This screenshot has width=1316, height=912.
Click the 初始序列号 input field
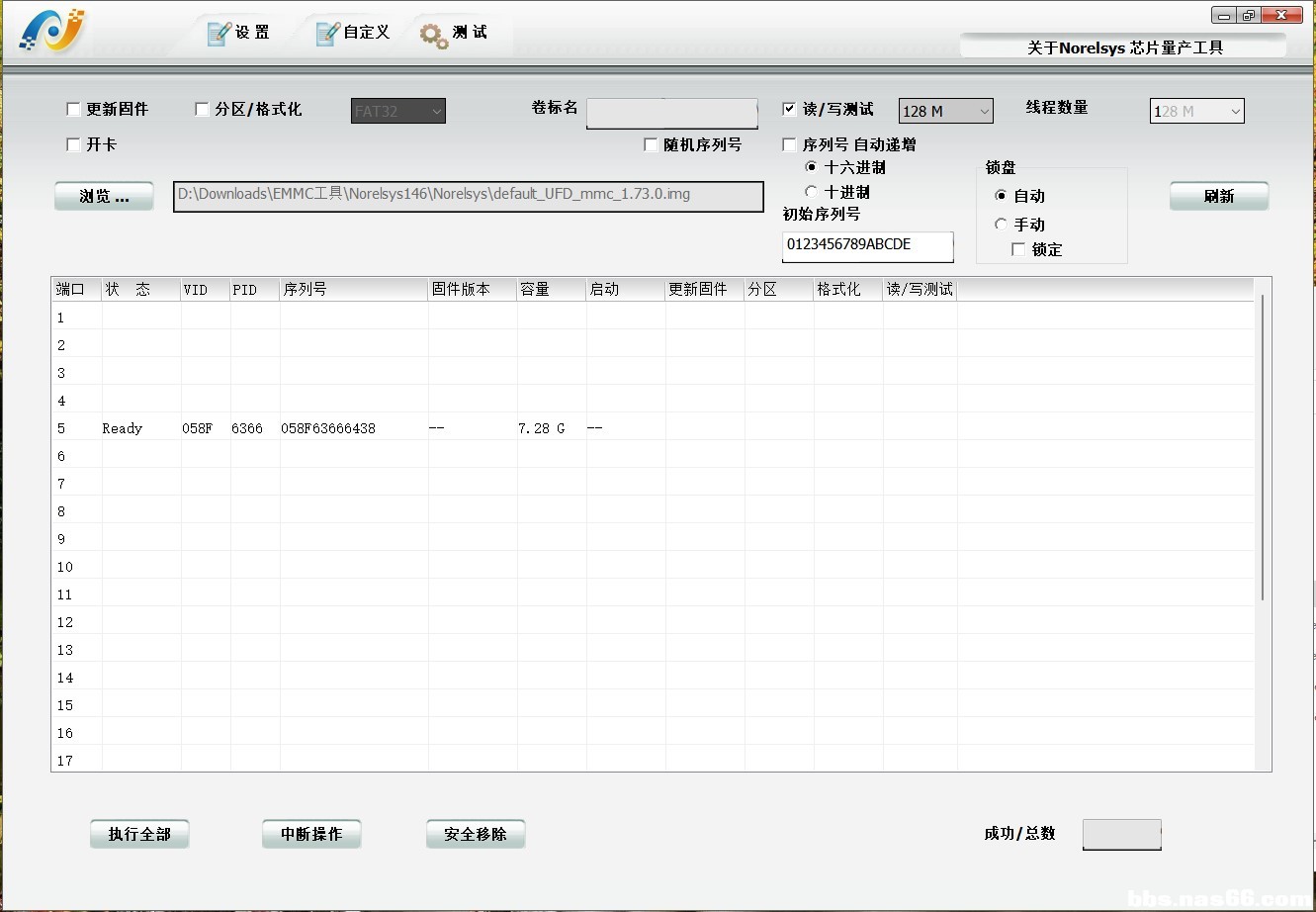(868, 246)
